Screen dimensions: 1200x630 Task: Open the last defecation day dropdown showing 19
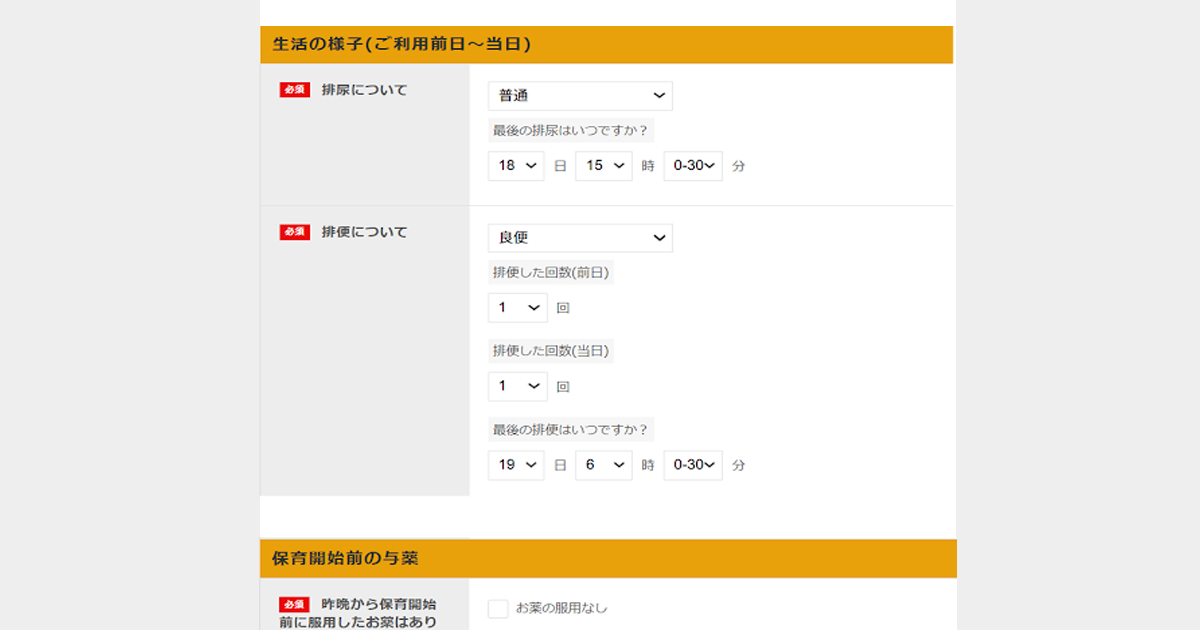pyautogui.click(x=516, y=465)
